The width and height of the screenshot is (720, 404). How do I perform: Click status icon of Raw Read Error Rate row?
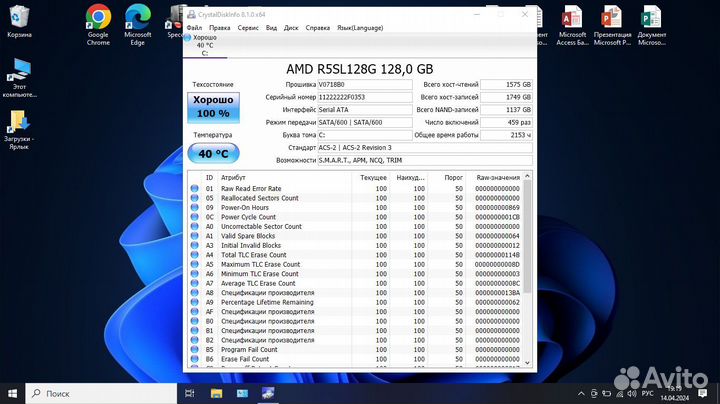pos(195,189)
